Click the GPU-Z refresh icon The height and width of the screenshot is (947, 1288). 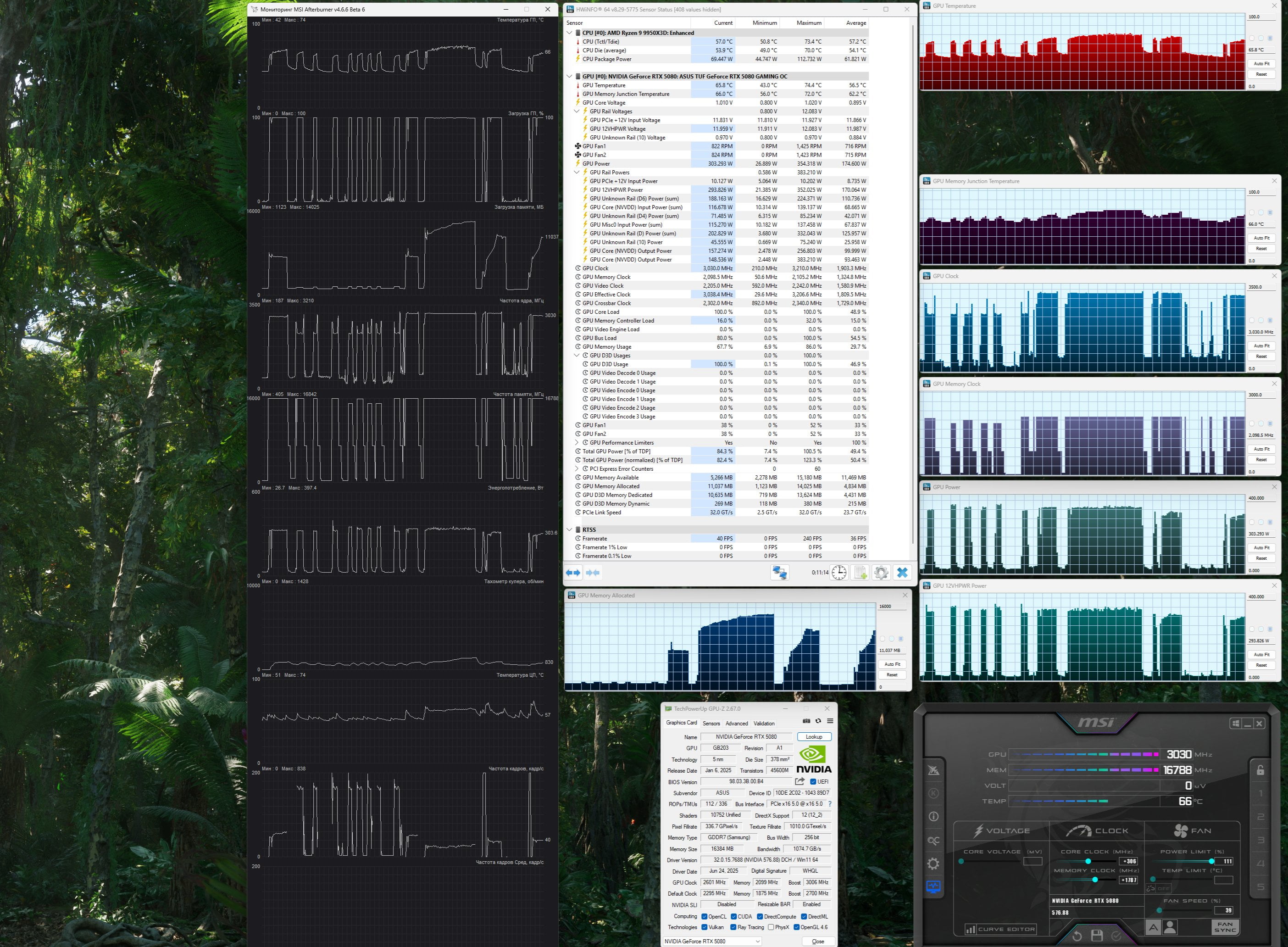[818, 721]
